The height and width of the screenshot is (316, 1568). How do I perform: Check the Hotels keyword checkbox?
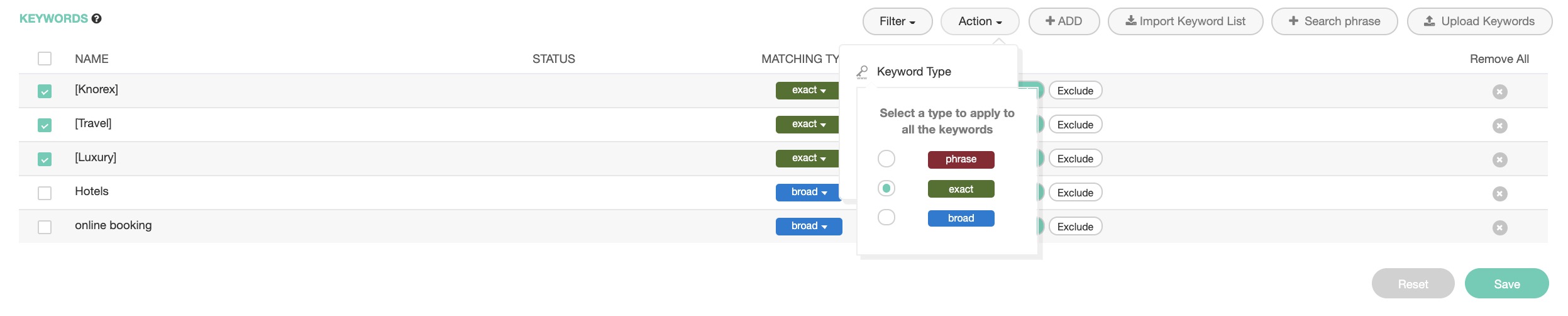[x=45, y=193]
